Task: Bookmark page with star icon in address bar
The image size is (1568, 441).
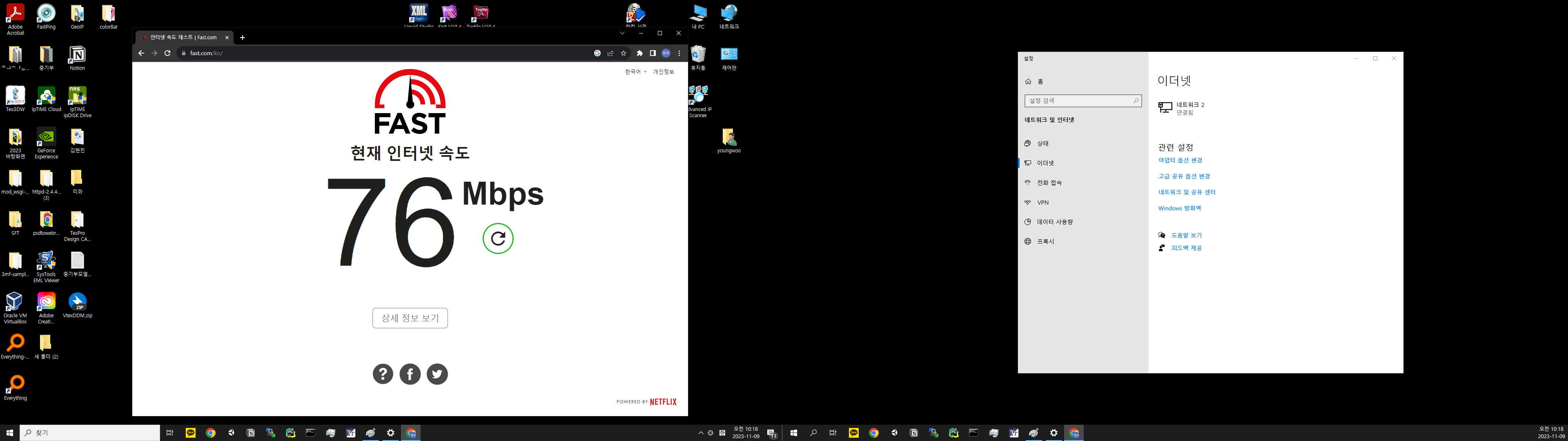Action: (x=623, y=53)
